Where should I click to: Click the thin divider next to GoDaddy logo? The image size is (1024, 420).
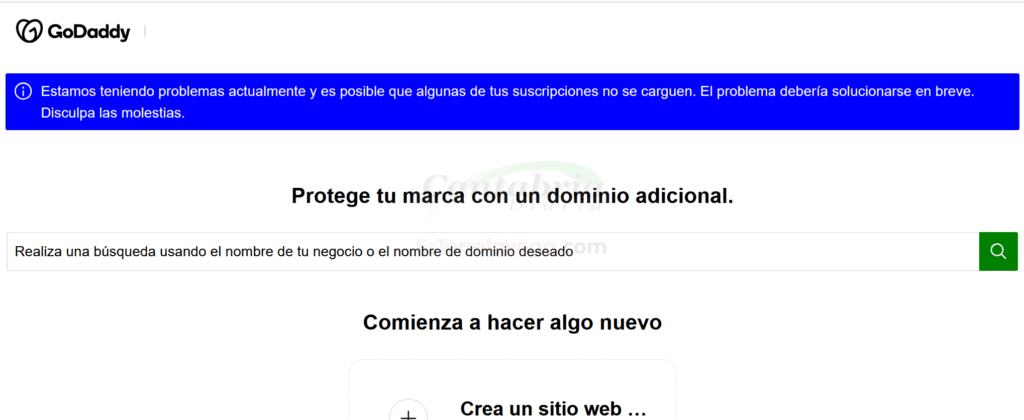pyautogui.click(x=145, y=32)
